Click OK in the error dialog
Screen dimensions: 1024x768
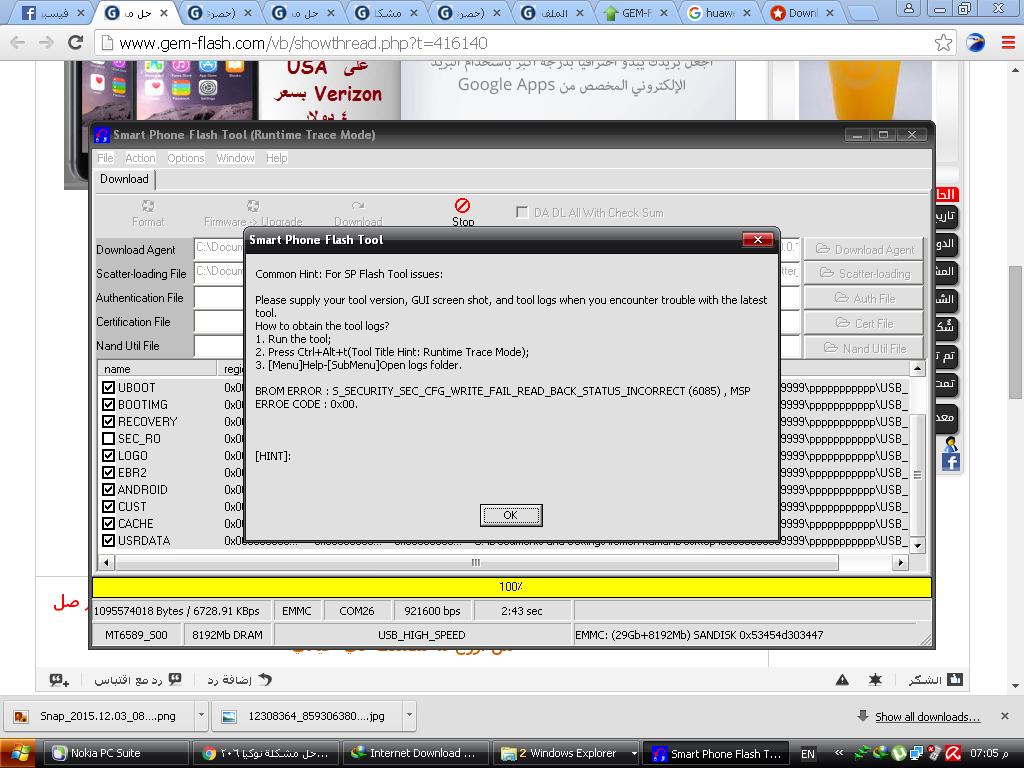click(511, 515)
